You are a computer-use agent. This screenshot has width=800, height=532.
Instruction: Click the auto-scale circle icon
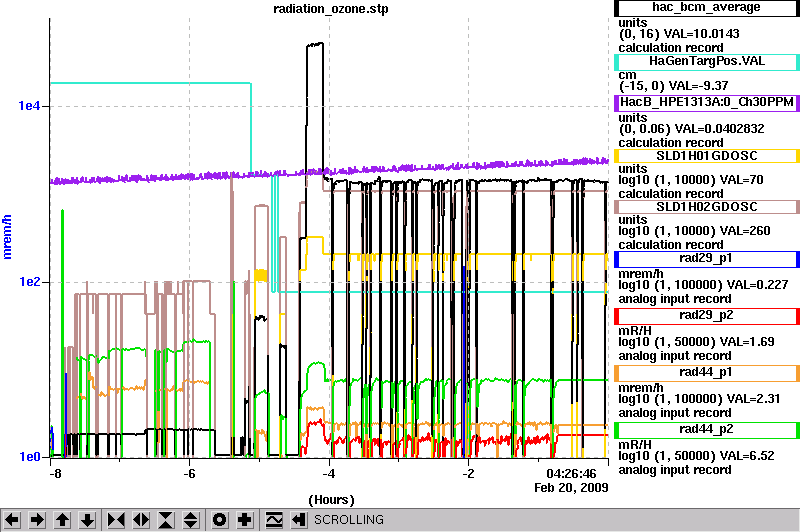220,520
